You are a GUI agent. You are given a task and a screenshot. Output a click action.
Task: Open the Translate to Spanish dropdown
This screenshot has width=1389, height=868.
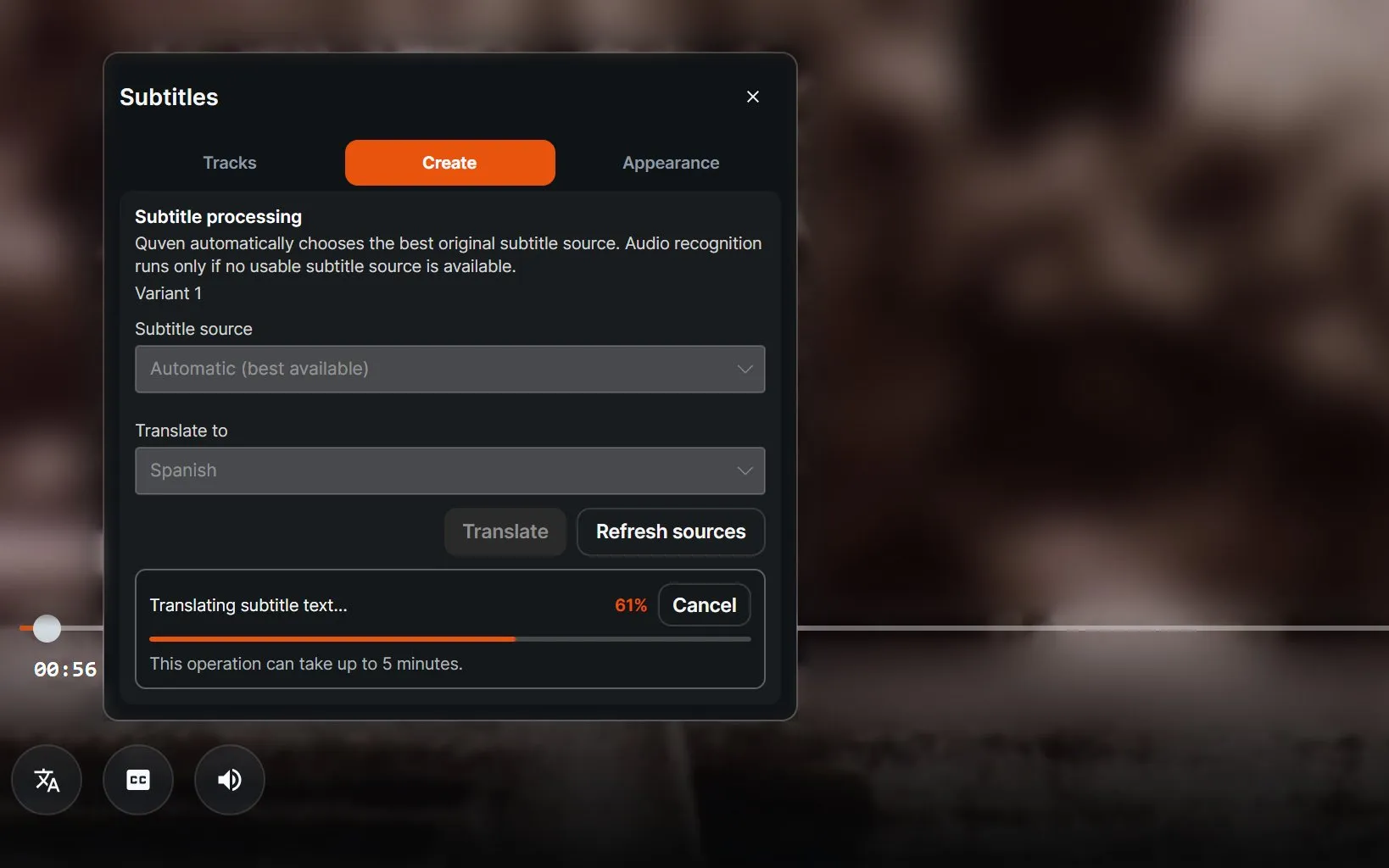[450, 470]
